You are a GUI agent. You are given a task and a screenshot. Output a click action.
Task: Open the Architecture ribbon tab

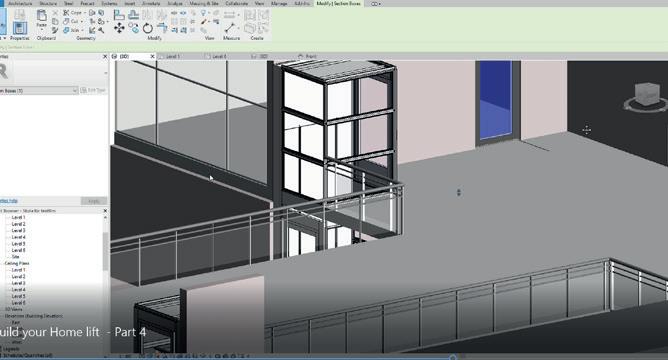20,3
